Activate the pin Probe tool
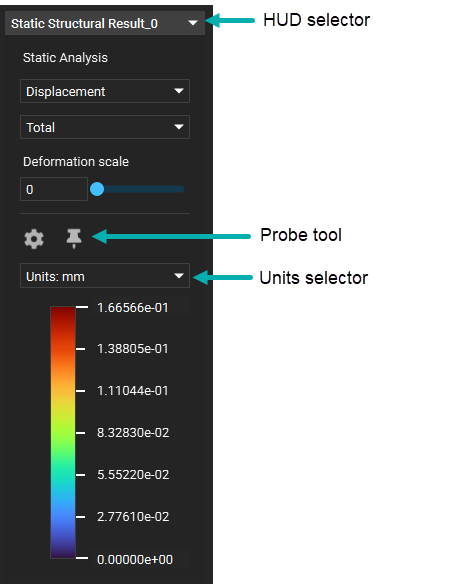The image size is (462, 584). (x=74, y=238)
